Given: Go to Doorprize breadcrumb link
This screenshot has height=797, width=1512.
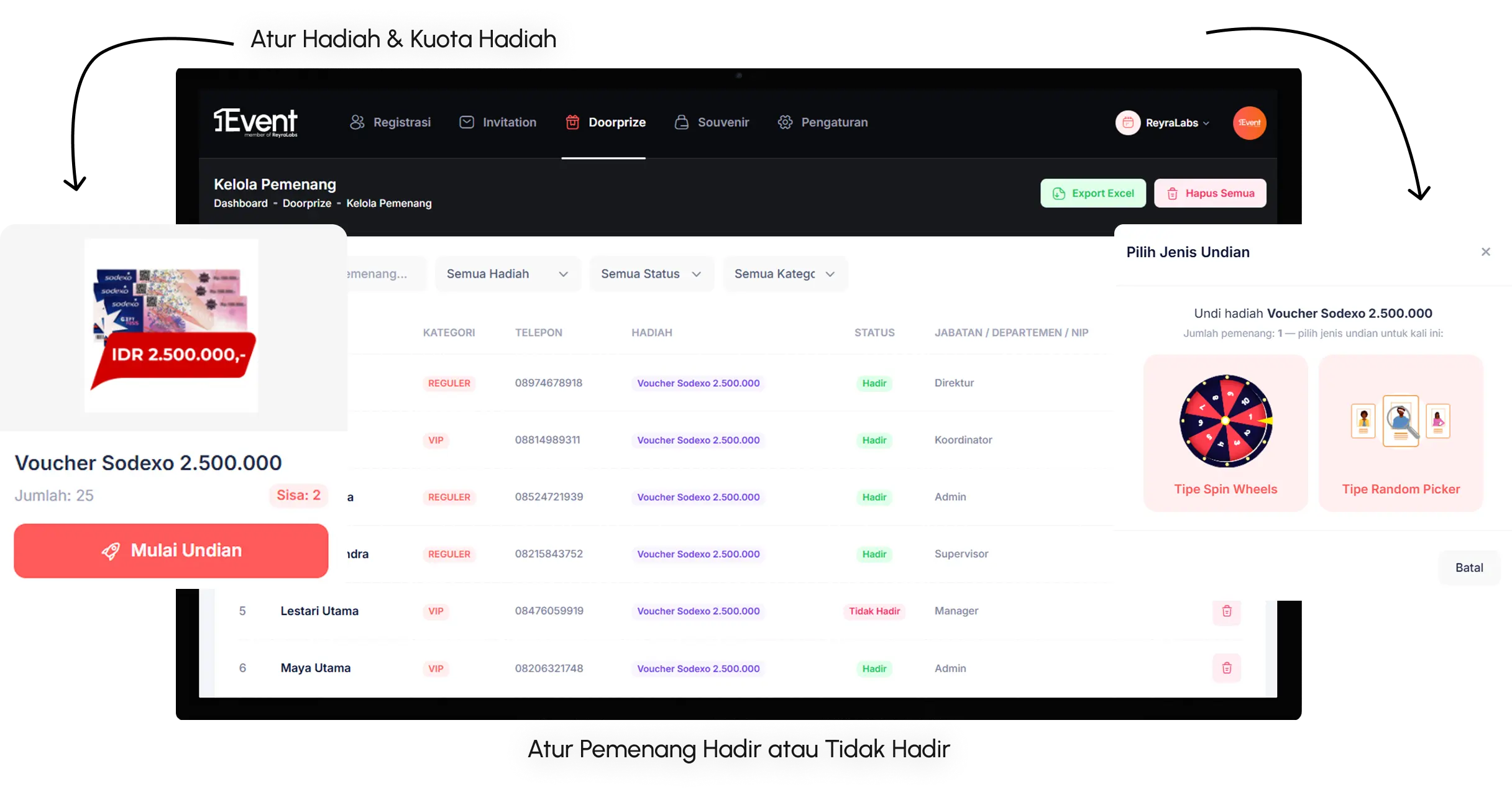Looking at the screenshot, I should pos(307,203).
